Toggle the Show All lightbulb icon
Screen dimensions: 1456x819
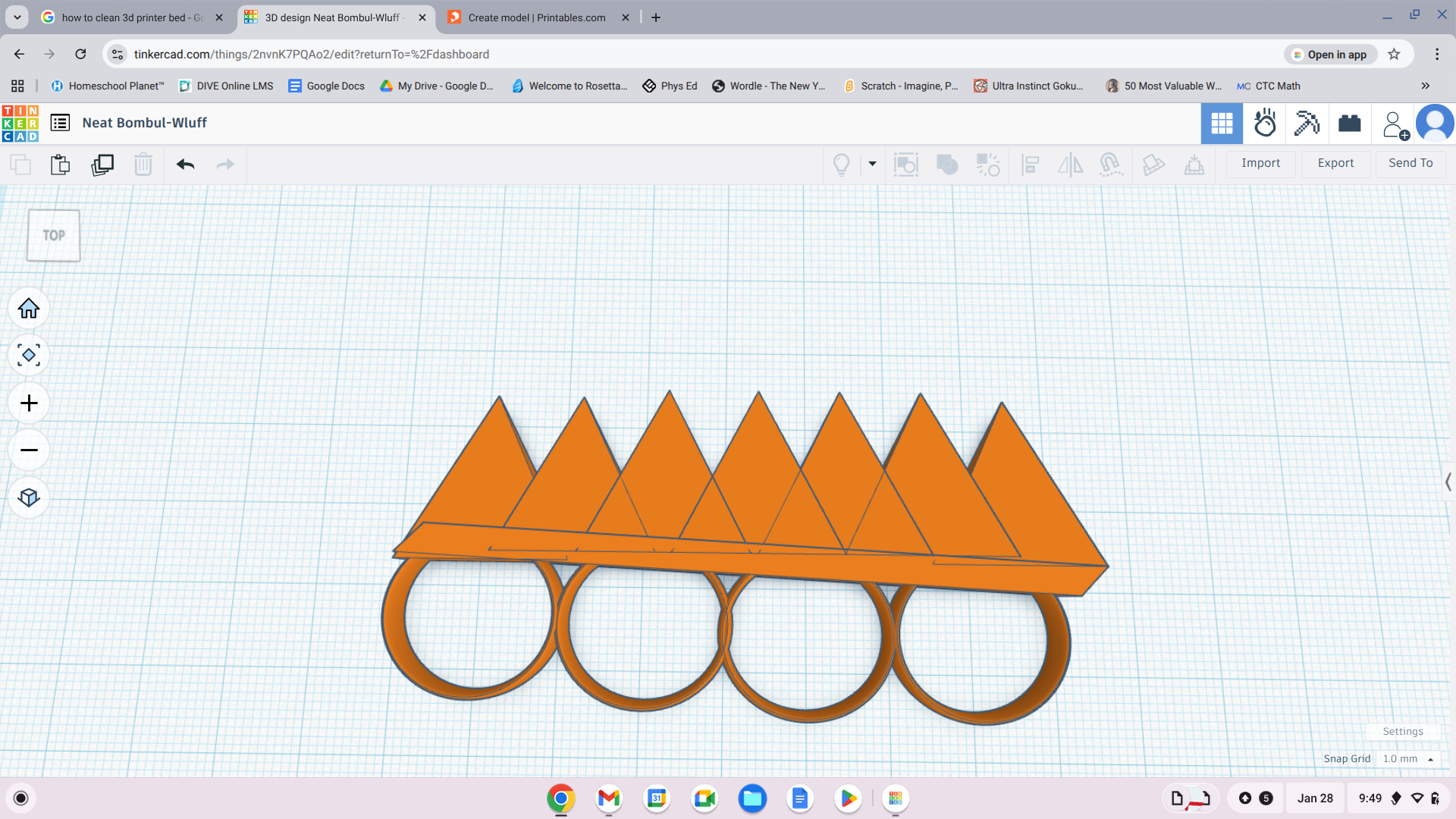click(841, 165)
